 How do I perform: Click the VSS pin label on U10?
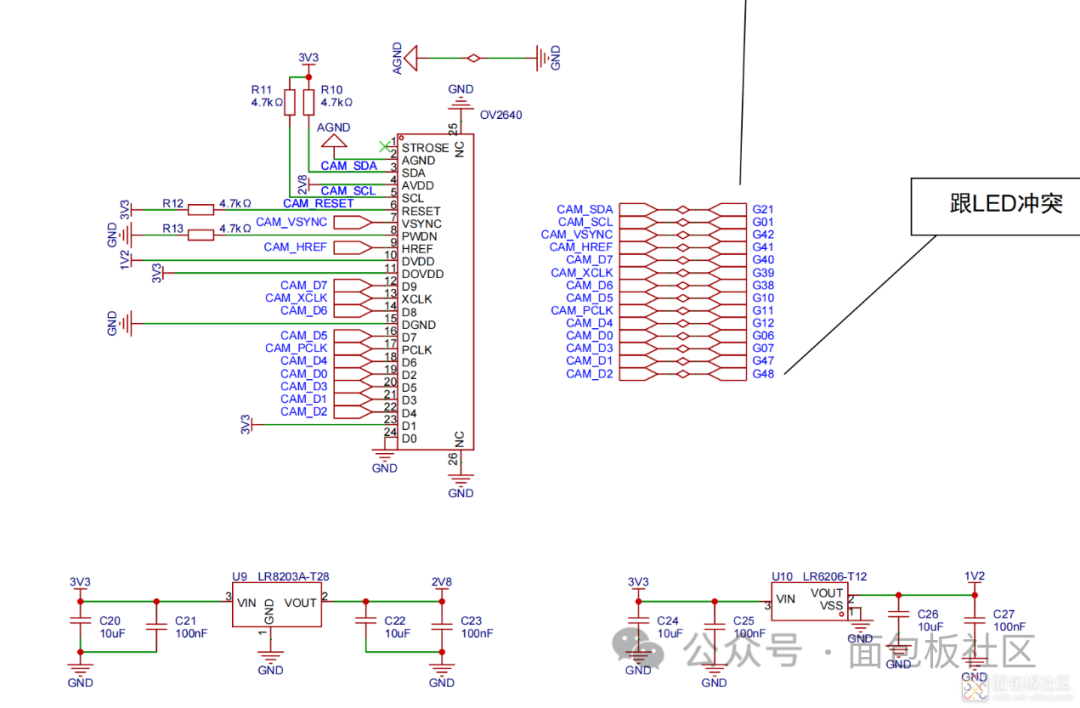(x=831, y=605)
